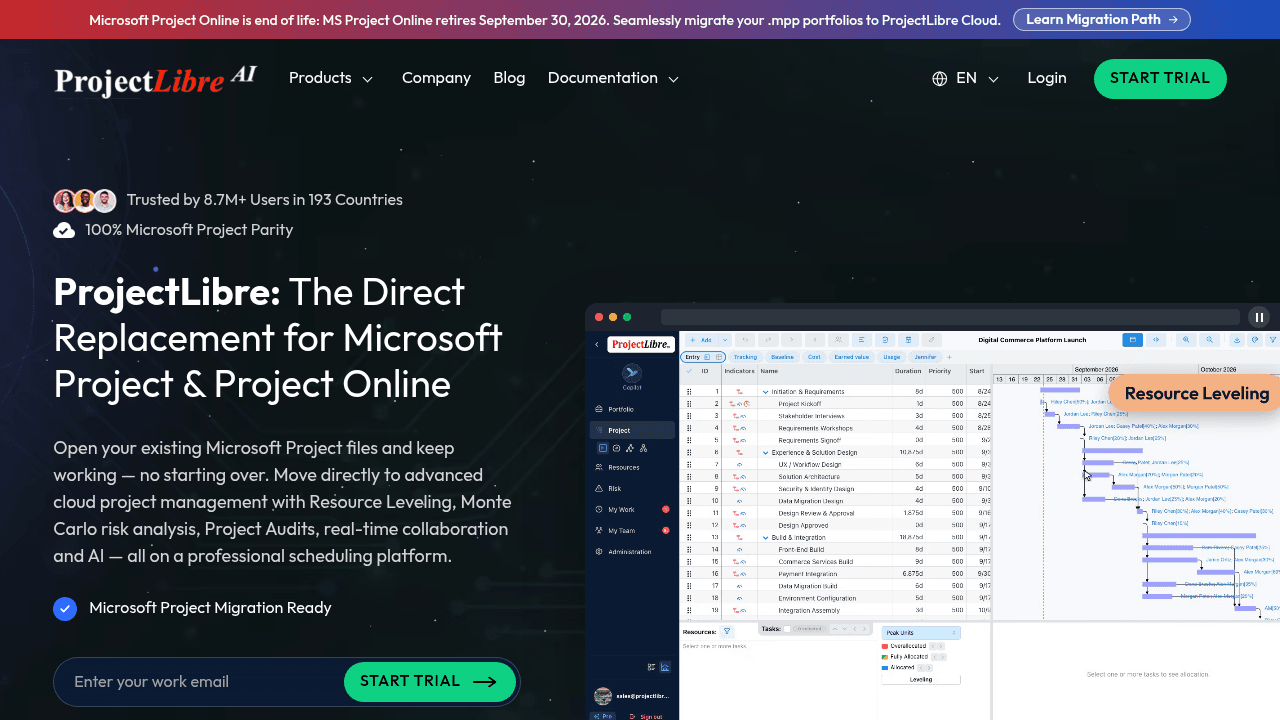
Task: Collapse Experience & Solution Design group
Action: click(x=766, y=452)
